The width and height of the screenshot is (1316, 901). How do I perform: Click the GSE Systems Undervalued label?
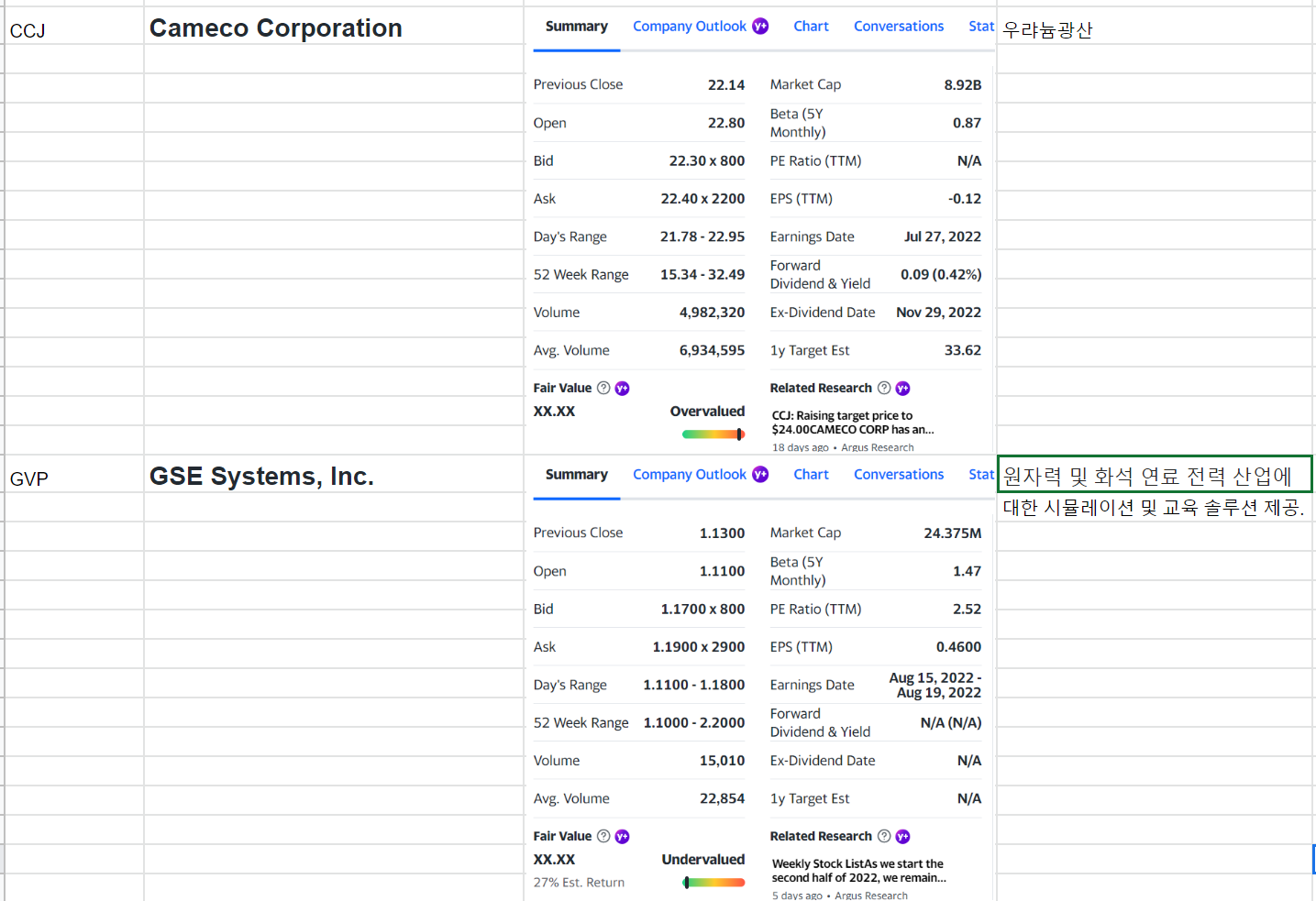[703, 859]
